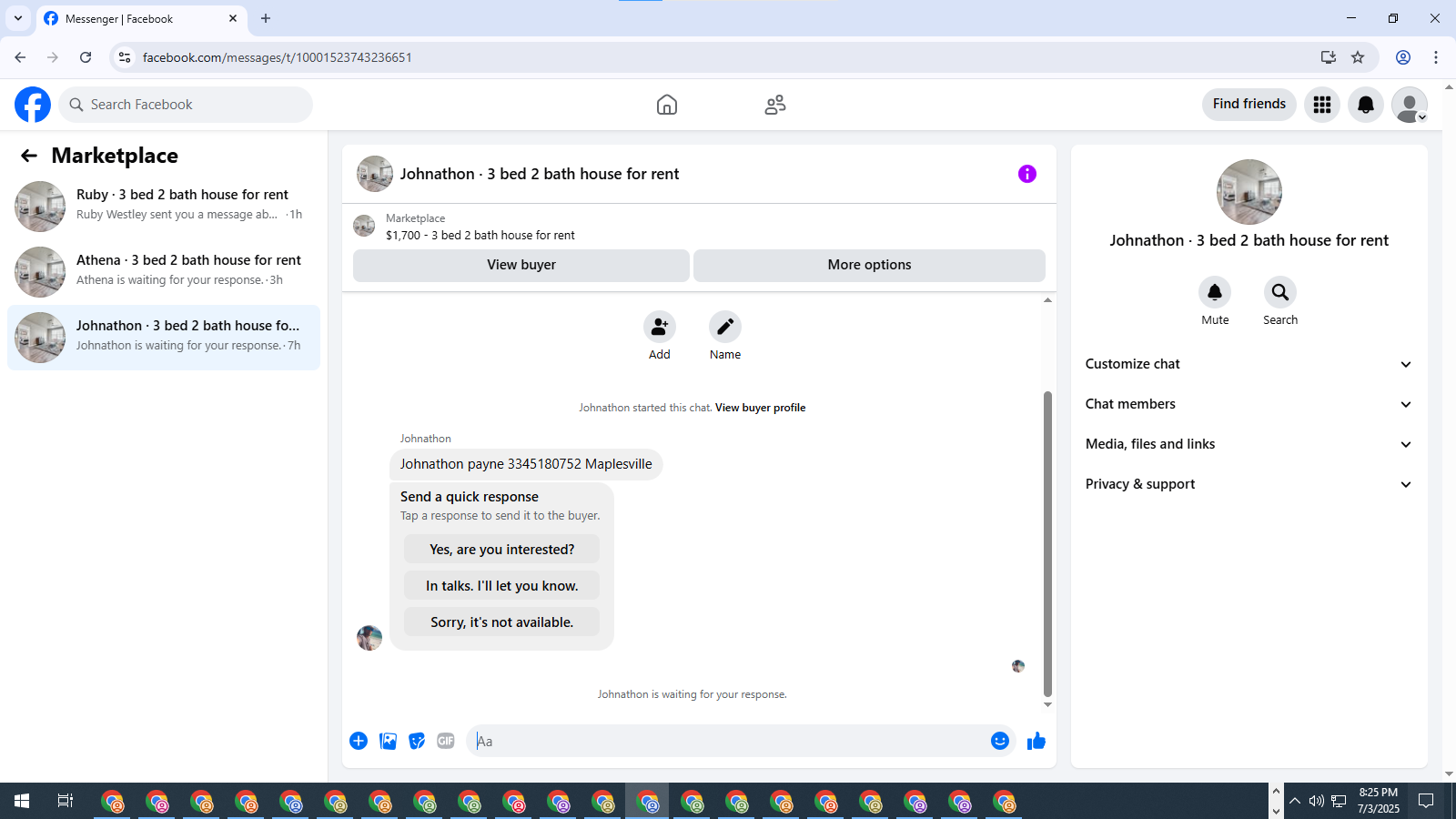Click the Chrome address bar URL

pyautogui.click(x=278, y=57)
